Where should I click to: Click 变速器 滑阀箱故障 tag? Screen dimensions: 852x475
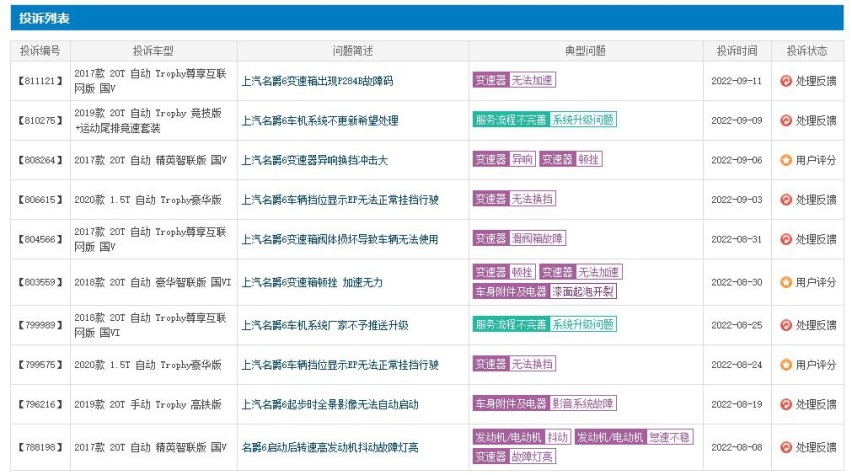519,238
